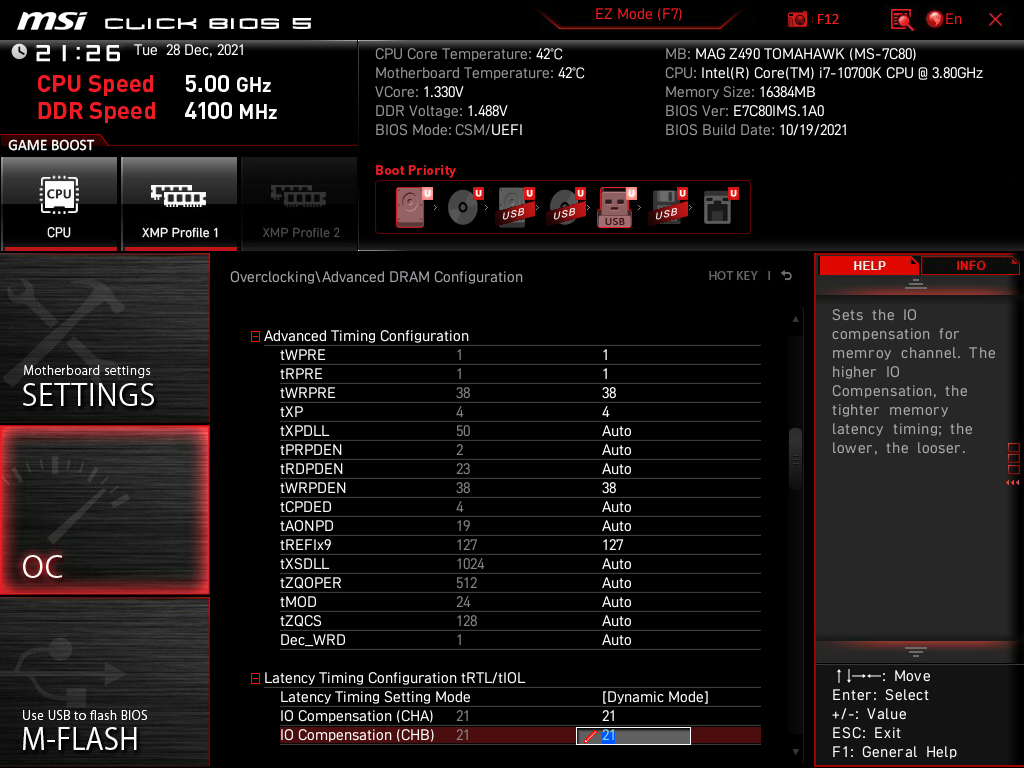Click the Overclocking\Advanced DRAM Configuration breadcrumb
The width and height of the screenshot is (1024, 768).
pos(376,277)
